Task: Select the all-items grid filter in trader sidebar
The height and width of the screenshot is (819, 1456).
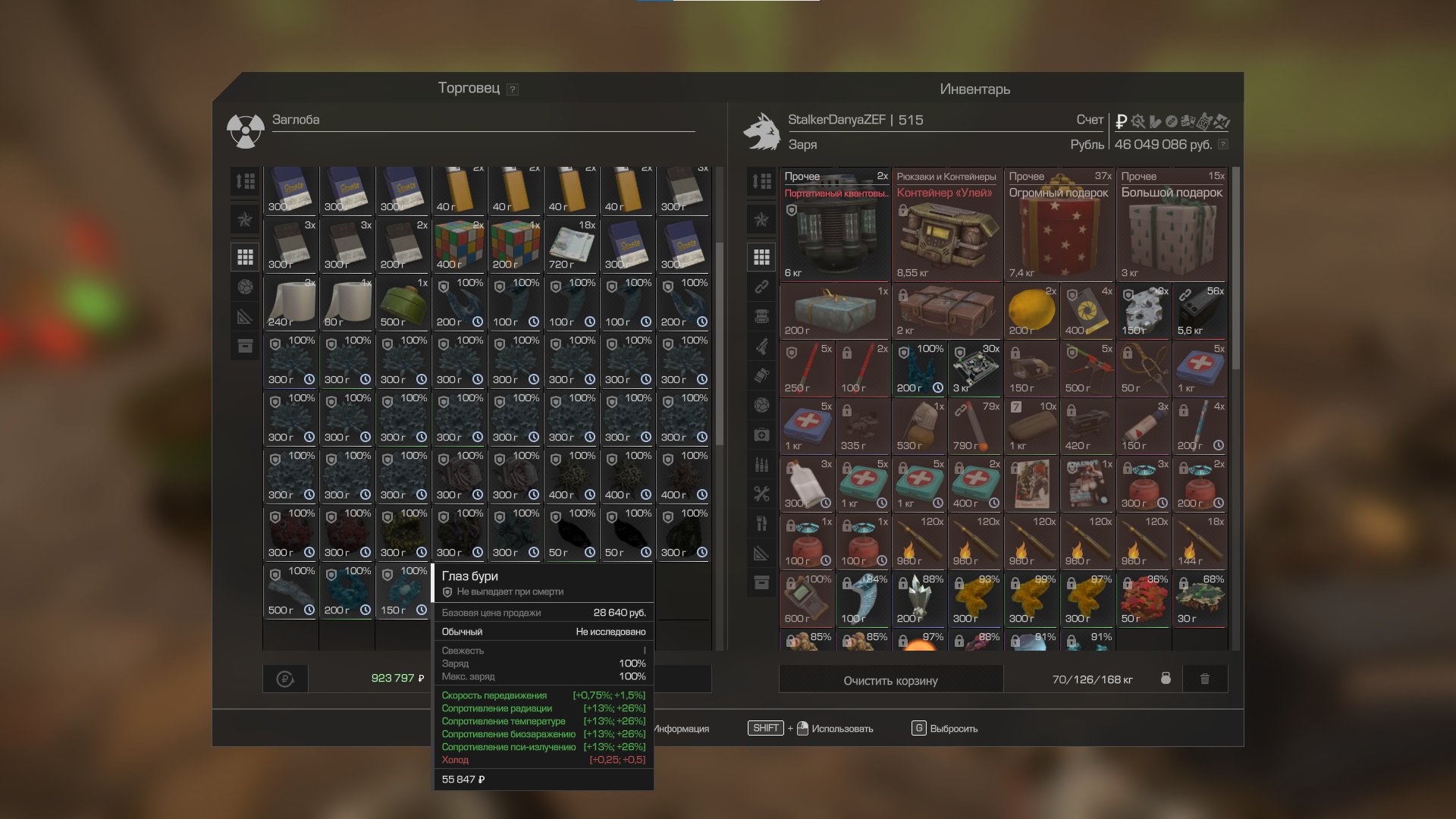Action: [245, 257]
